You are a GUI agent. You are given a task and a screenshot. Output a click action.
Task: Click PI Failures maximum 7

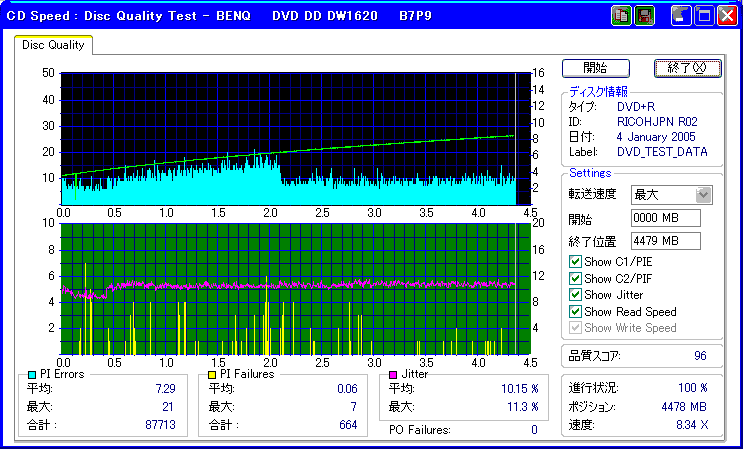tap(353, 407)
